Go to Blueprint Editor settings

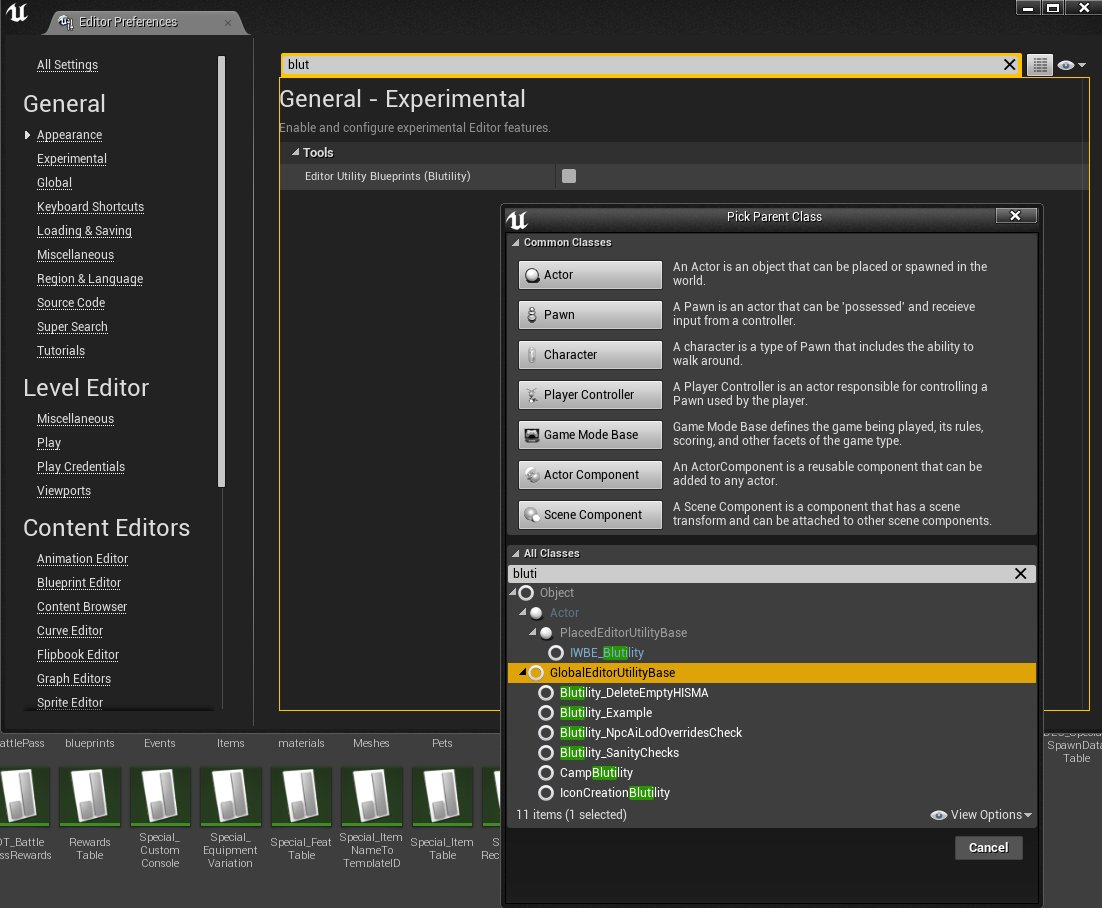click(79, 583)
